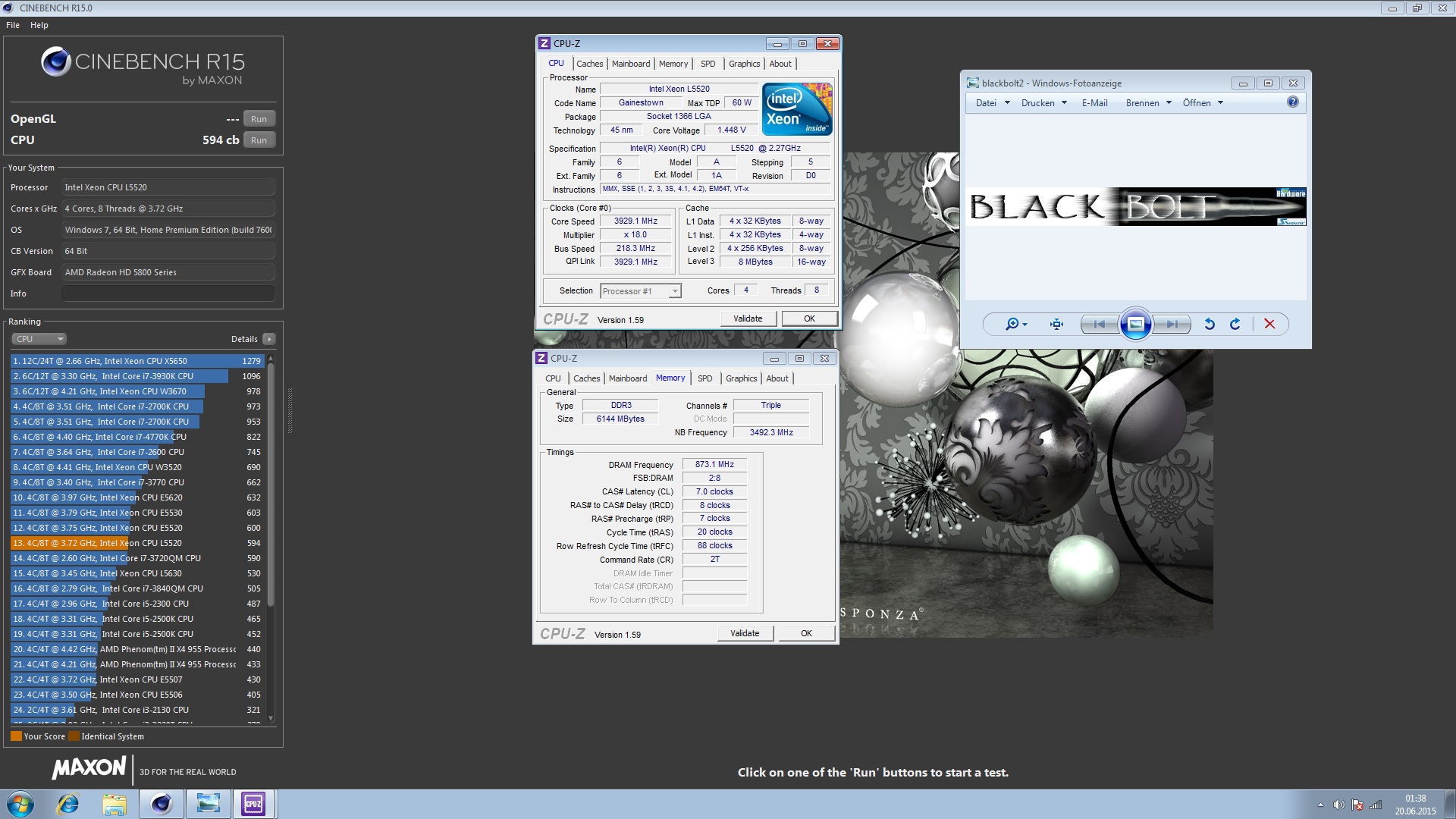The height and width of the screenshot is (819, 1456).
Task: Click Validate in upper CPU-Z window
Action: [748, 318]
